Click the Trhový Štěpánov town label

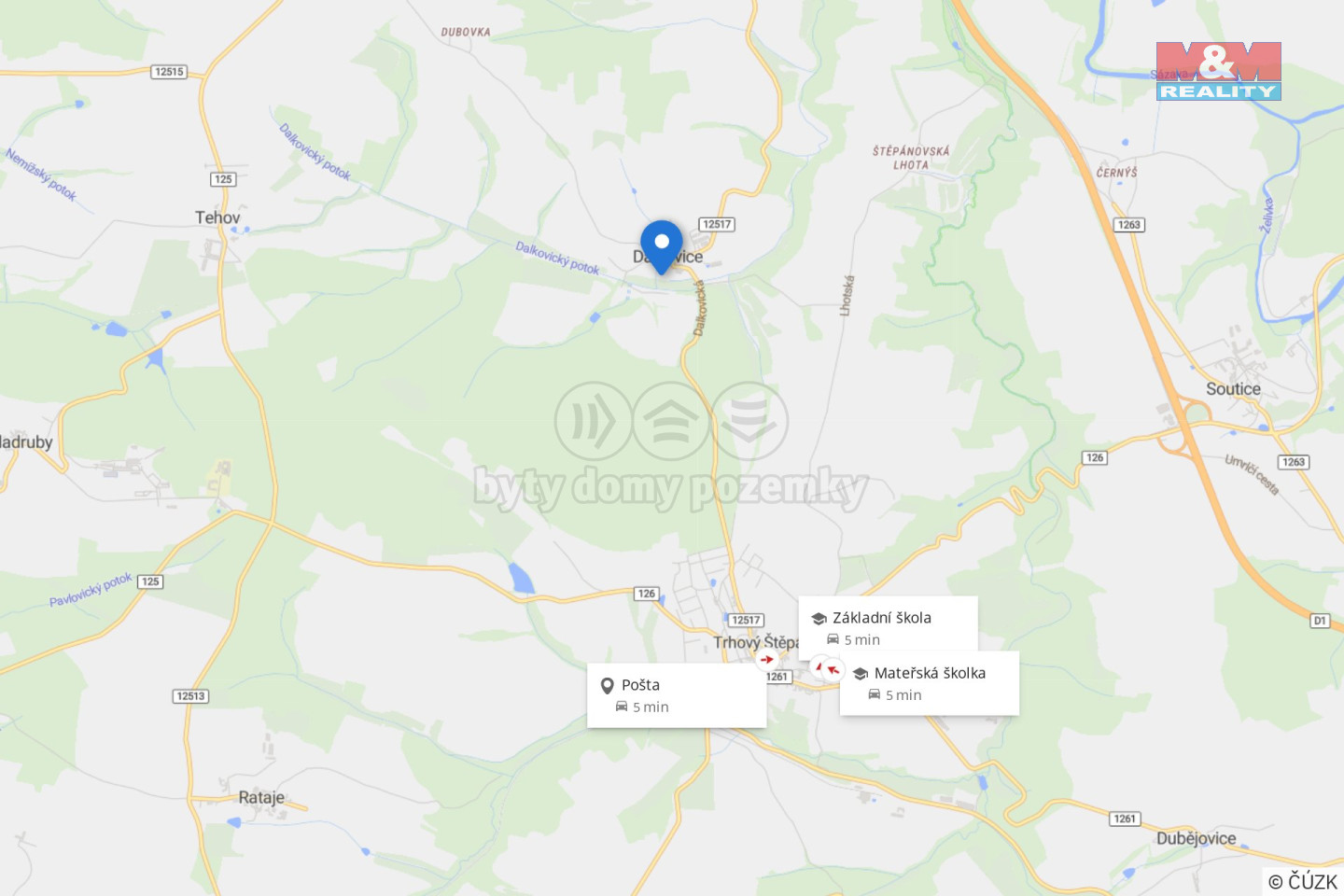tap(756, 642)
